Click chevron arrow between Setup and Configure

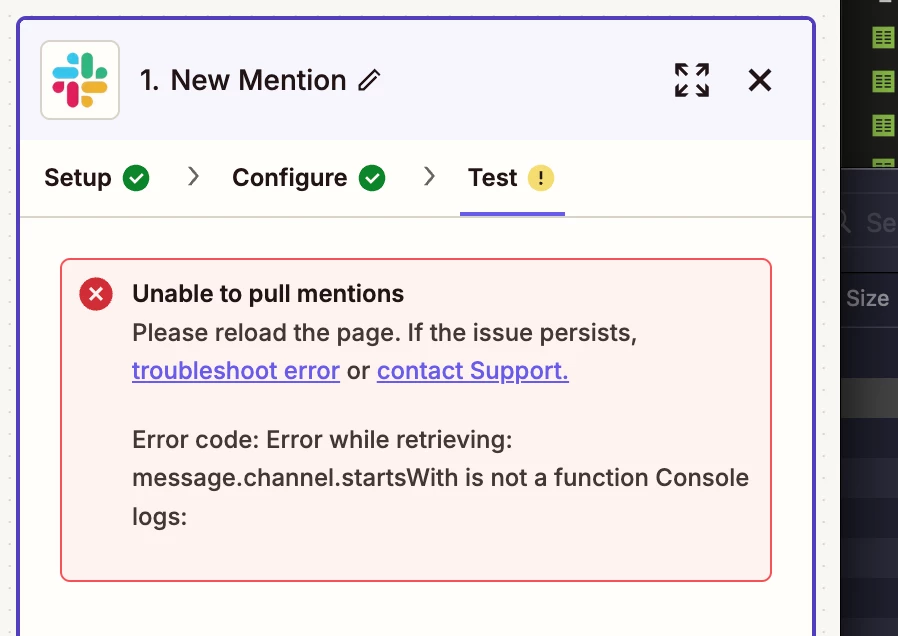tap(194, 176)
